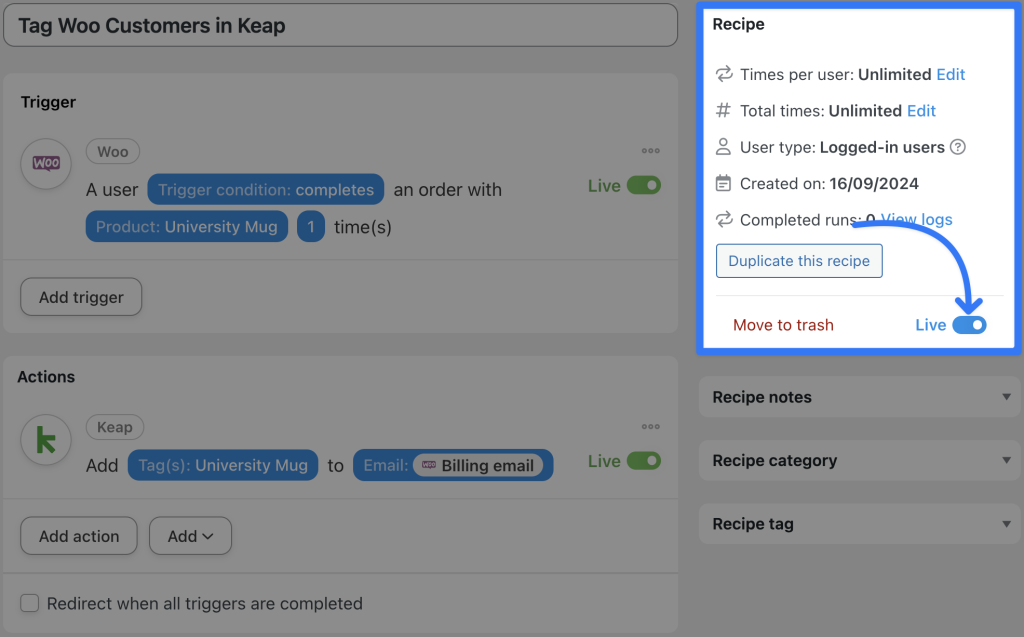The image size is (1024, 637).
Task: Select the WooCommerce trigger icon
Action: (45, 164)
